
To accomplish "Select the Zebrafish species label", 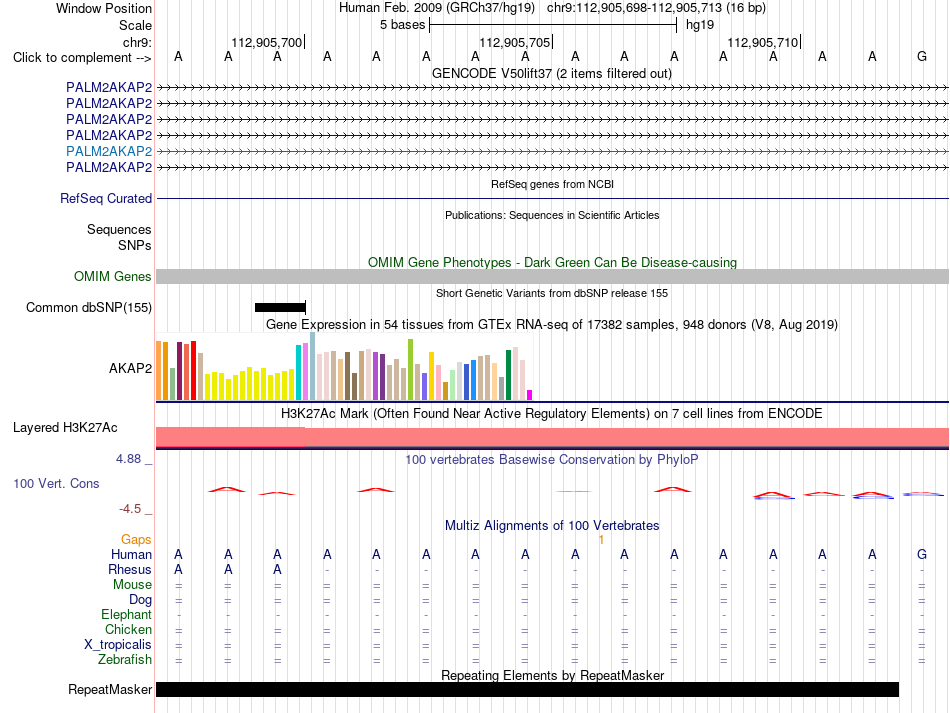I will pyautogui.click(x=125, y=659).
